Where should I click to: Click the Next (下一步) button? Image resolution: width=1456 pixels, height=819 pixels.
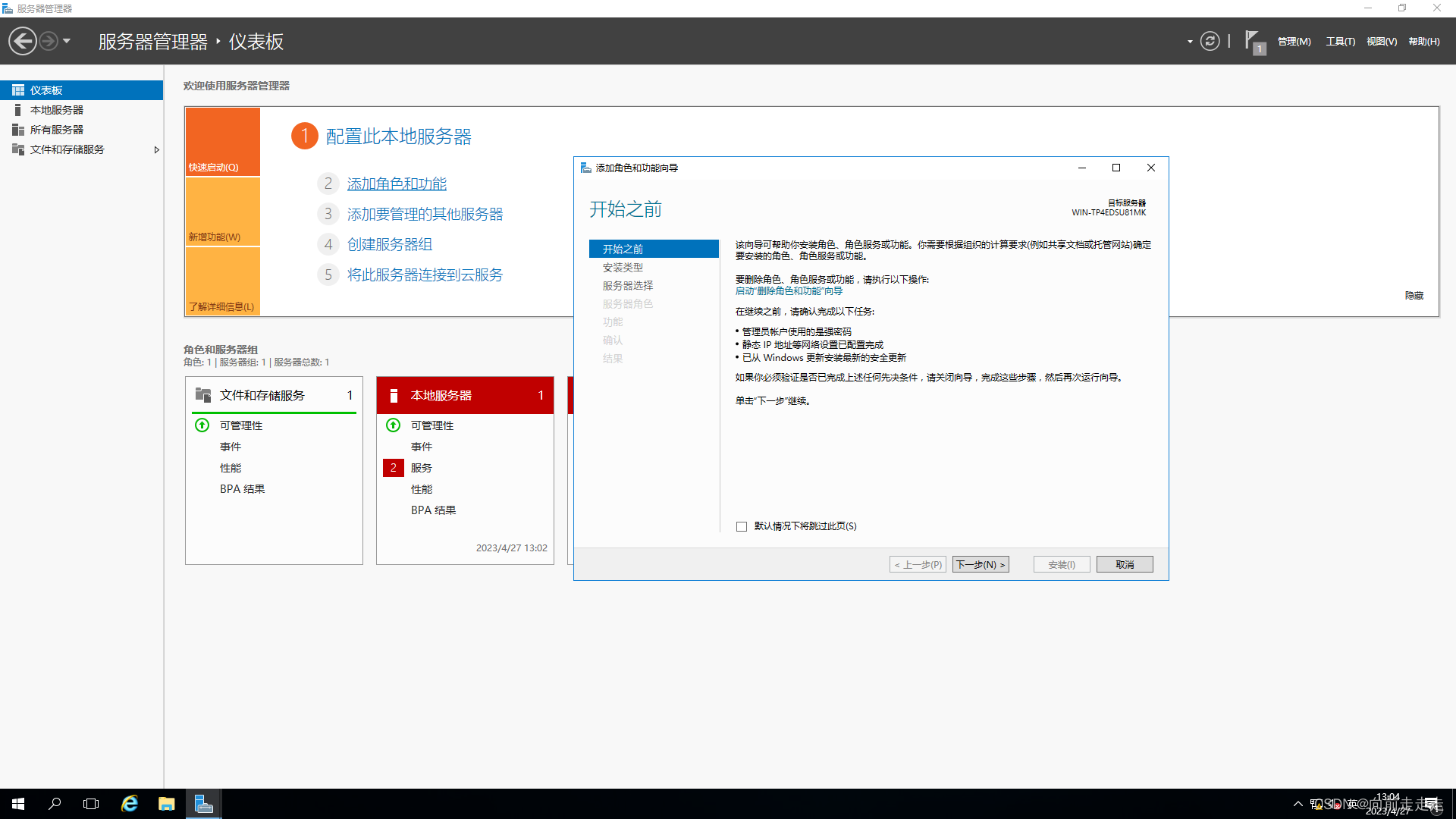point(980,564)
